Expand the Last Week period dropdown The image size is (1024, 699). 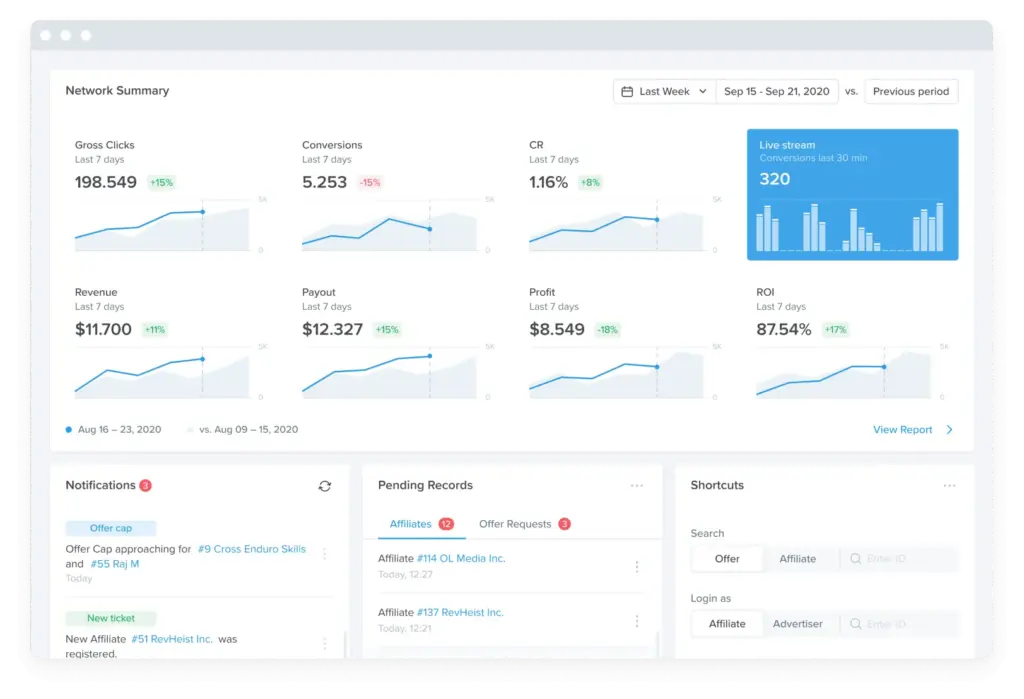click(665, 92)
